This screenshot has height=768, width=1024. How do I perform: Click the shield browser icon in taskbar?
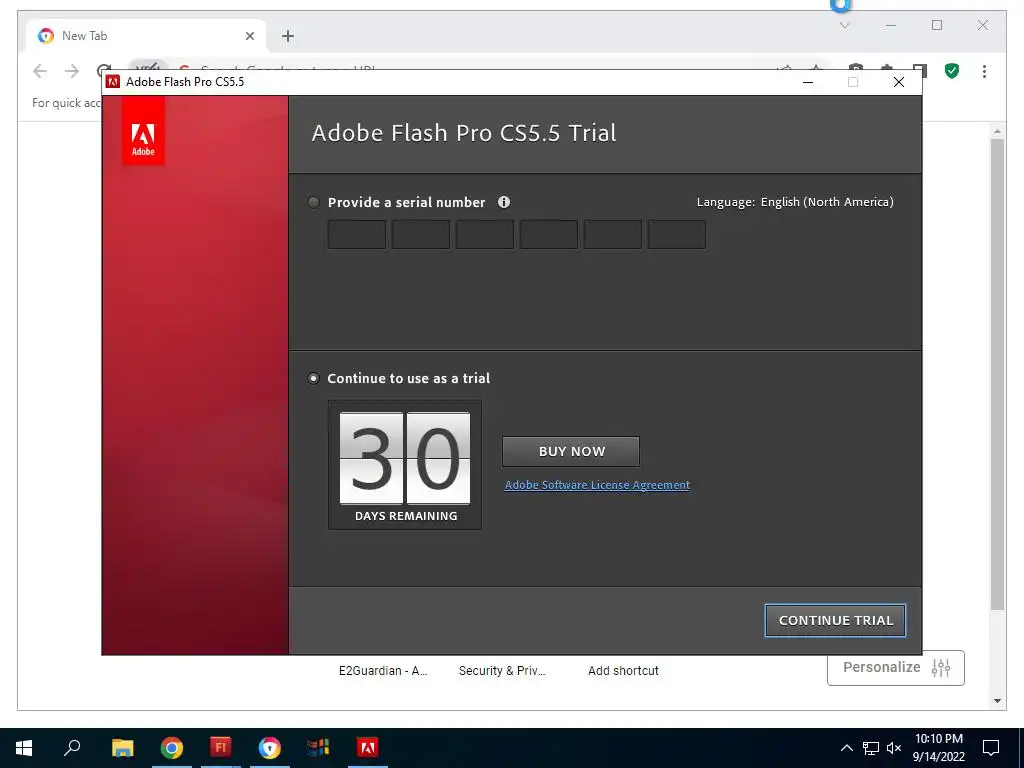(270, 748)
